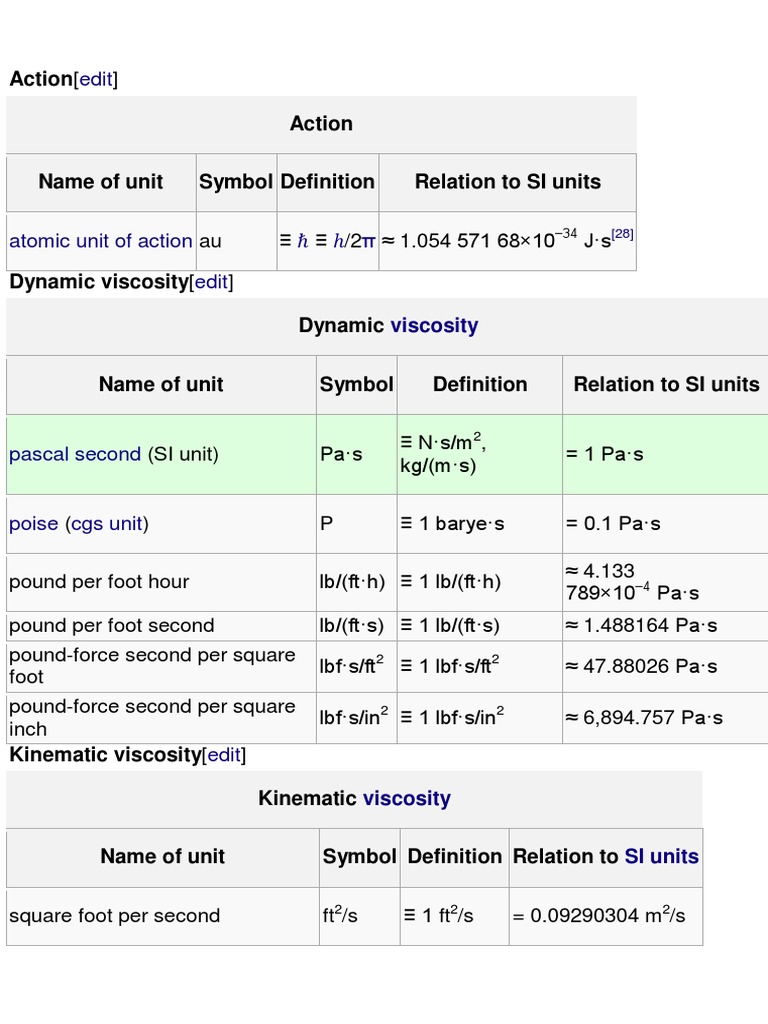Click the edit link beside Action heading
This screenshot has height=1024, width=768.
coord(96,79)
